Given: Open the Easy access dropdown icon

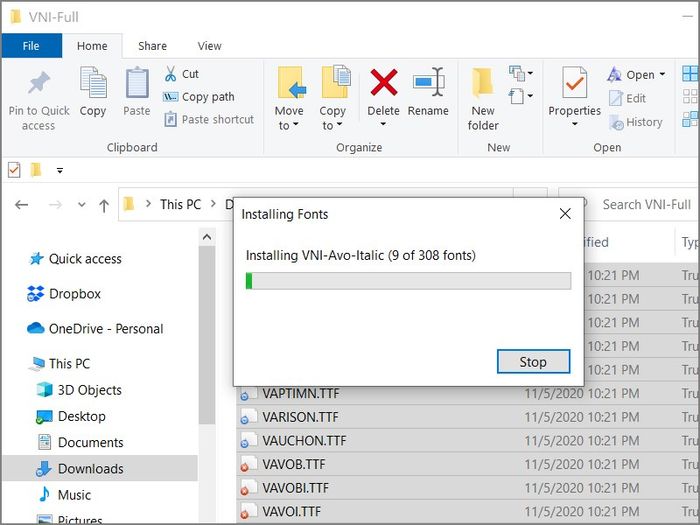Looking at the screenshot, I should click(521, 96).
